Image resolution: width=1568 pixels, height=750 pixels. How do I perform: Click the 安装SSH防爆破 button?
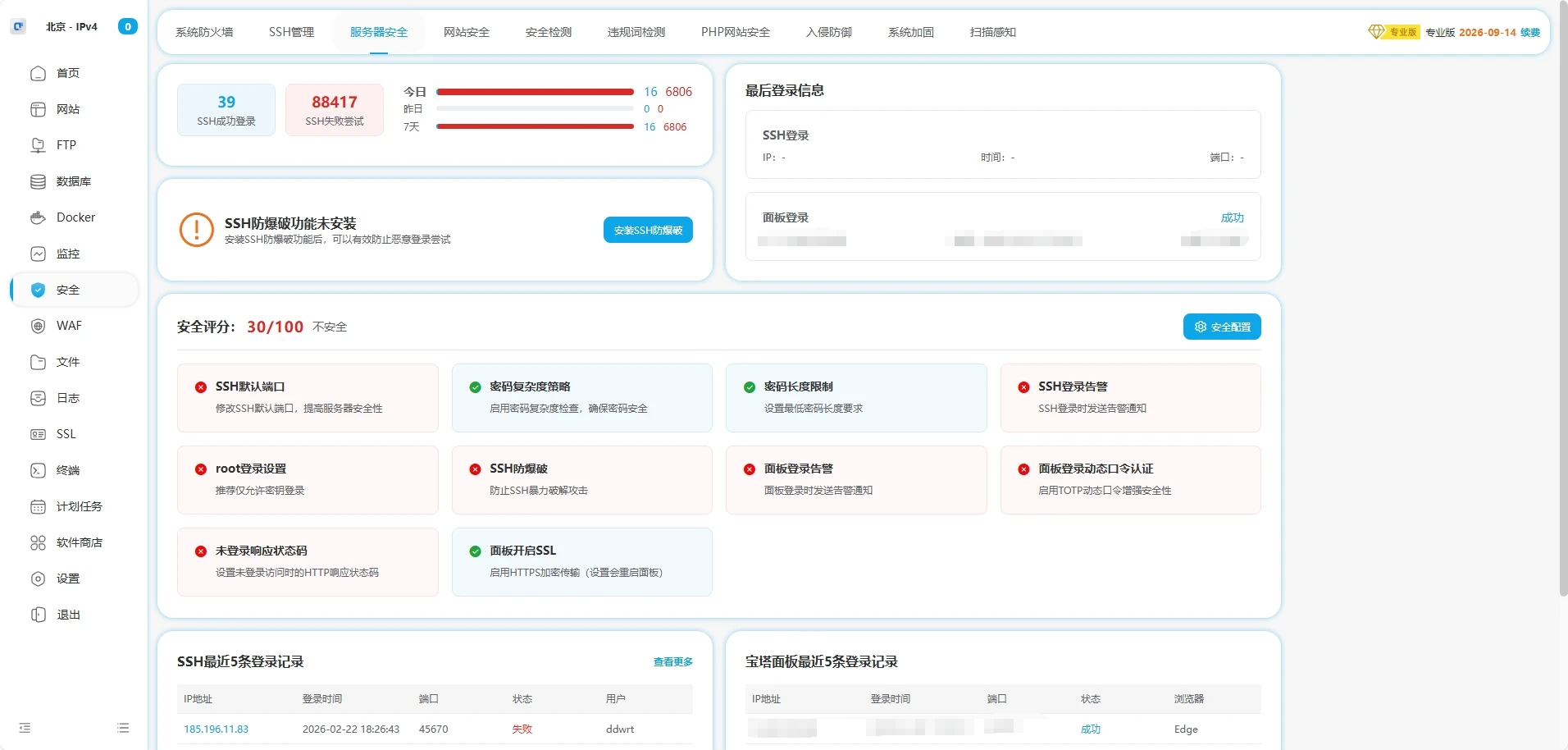[648, 230]
